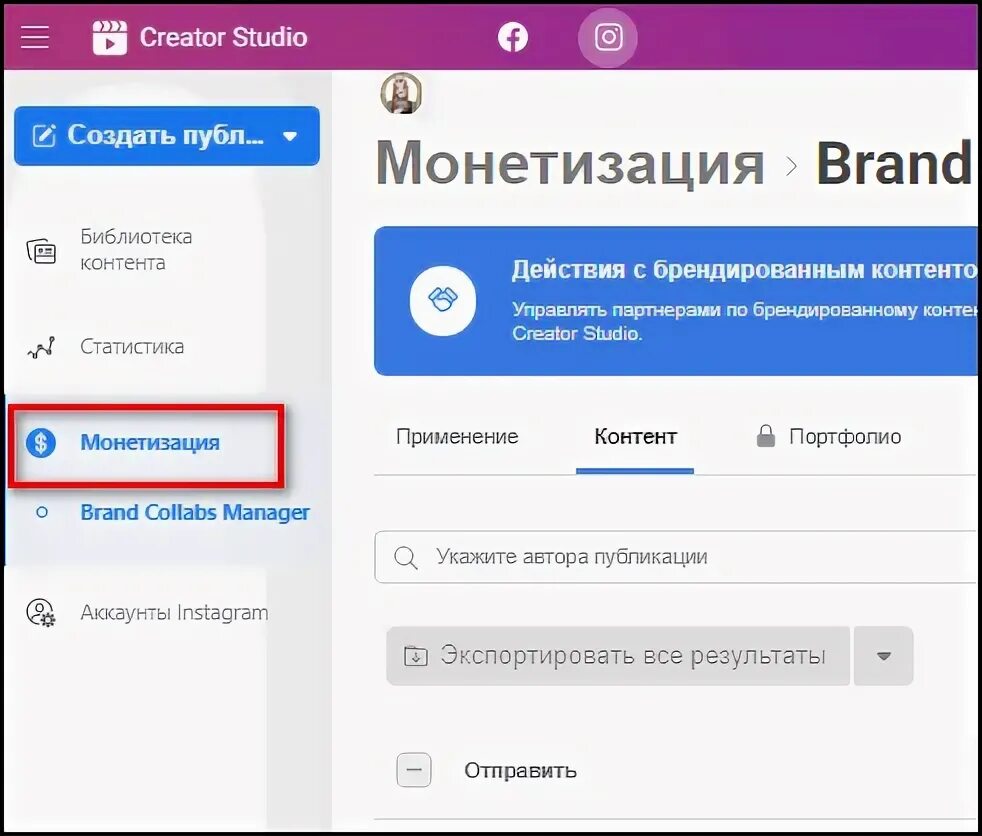
Task: Toggle the Отправить selection checkbox
Action: [x=413, y=770]
